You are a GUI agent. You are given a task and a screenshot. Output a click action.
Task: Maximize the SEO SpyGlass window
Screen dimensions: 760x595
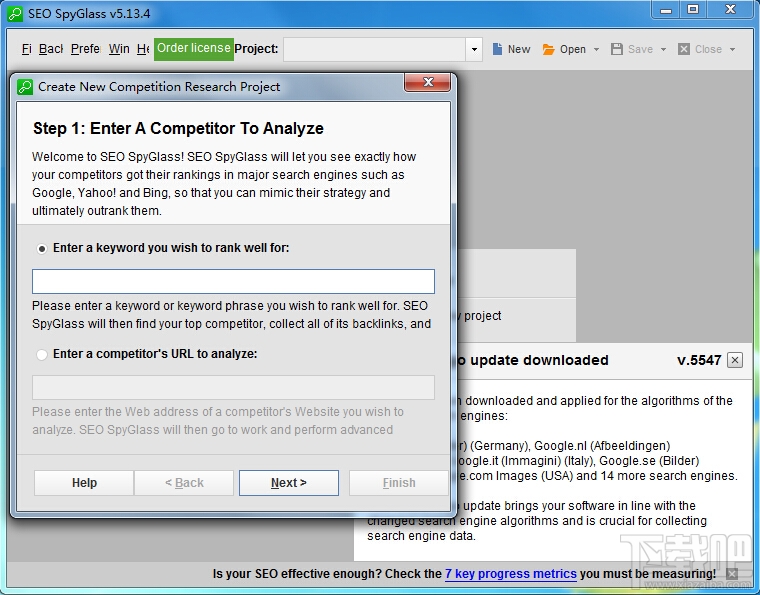click(x=693, y=10)
